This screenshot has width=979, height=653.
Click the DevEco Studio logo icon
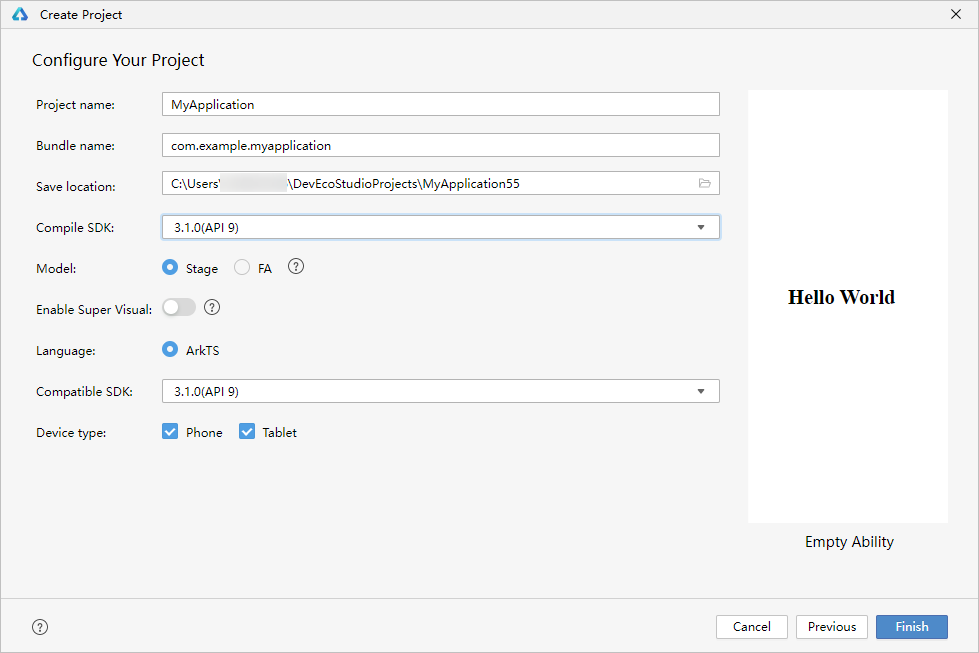19,14
